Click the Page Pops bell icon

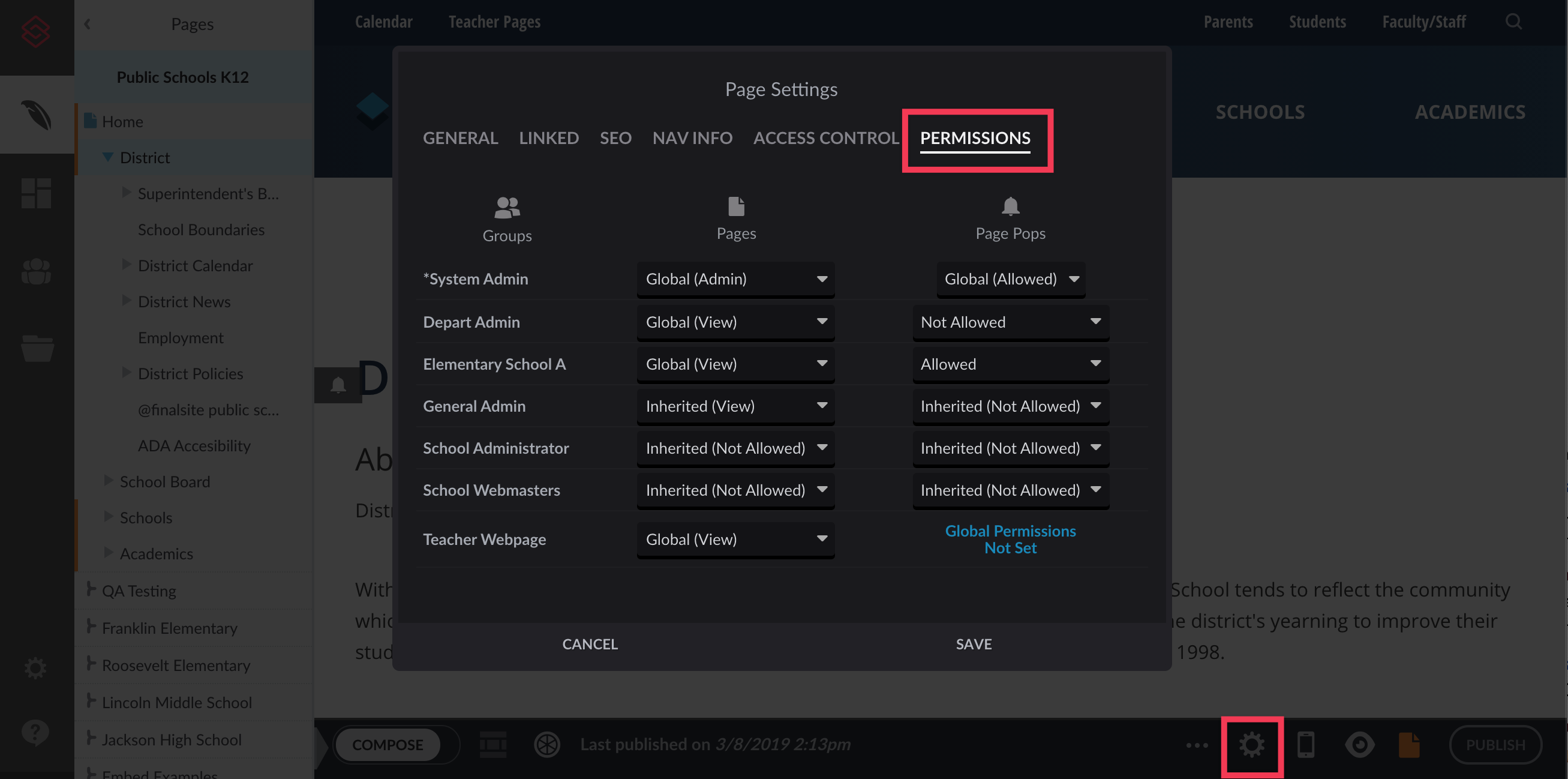point(1010,206)
